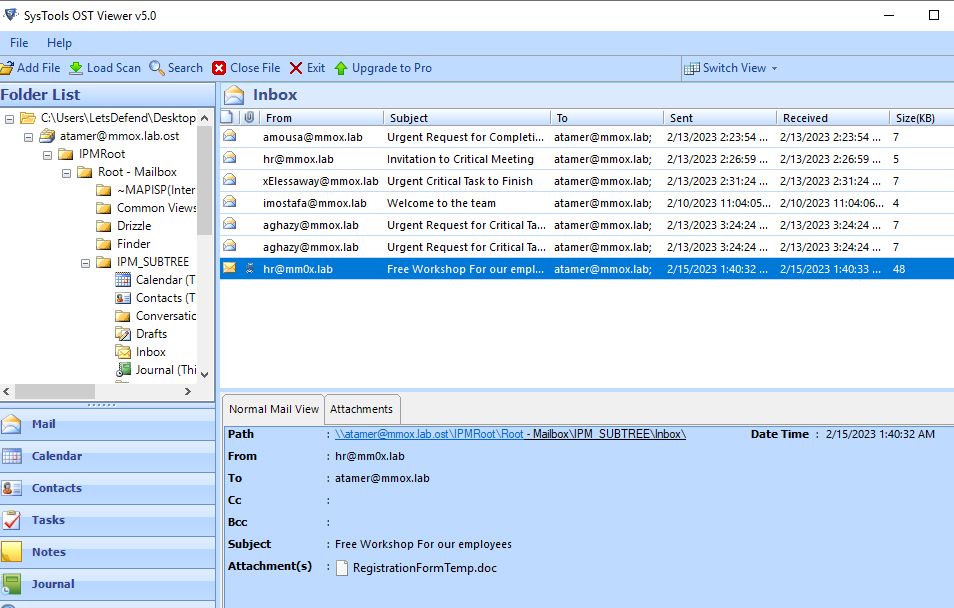This screenshot has height=608, width=954.
Task: Collapse the IPM_SUBTREE folder node
Action: [86, 262]
